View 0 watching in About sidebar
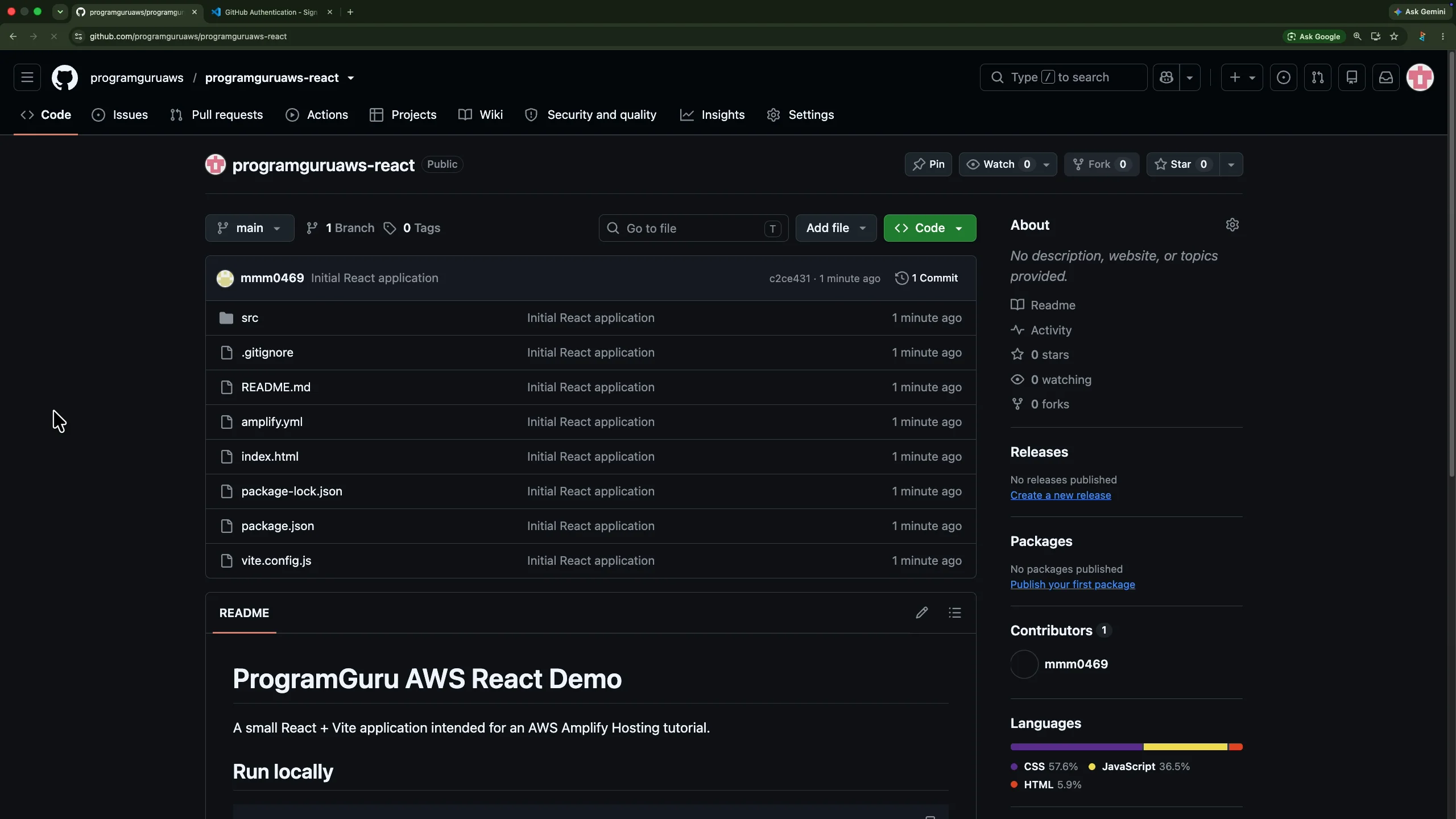Image resolution: width=1456 pixels, height=819 pixels. 1051,380
